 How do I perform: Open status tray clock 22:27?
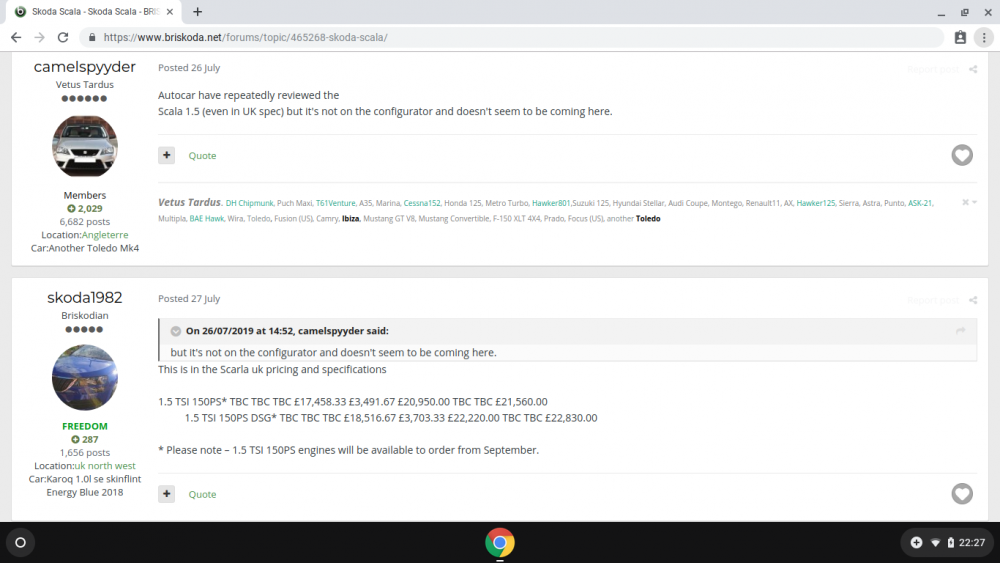point(972,543)
